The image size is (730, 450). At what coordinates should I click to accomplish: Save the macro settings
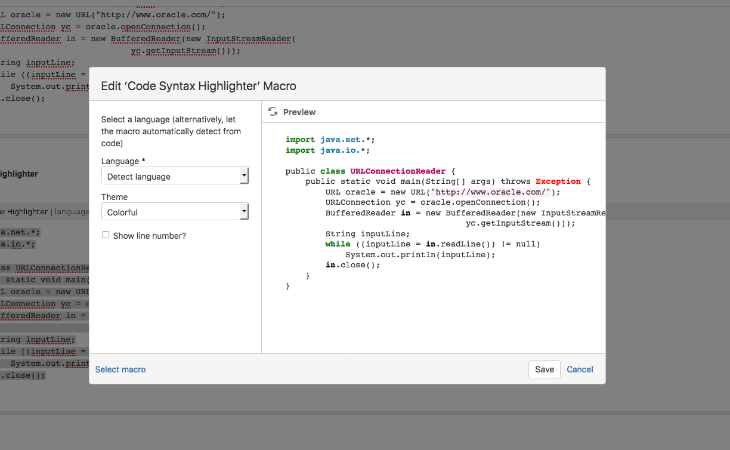544,369
